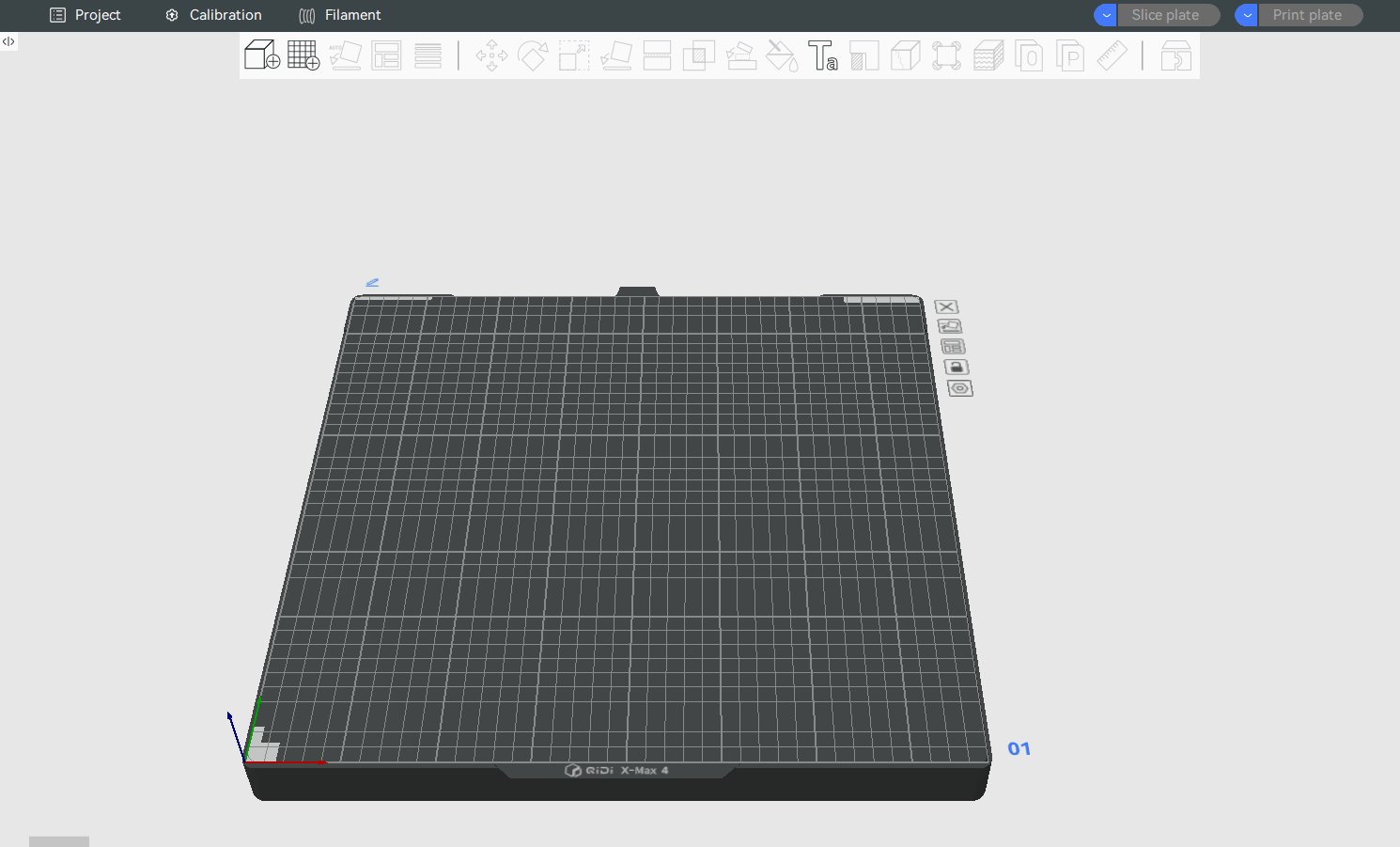Viewport: 1400px width, 847px height.
Task: Select the Mesh boolean overlapping squares tool
Action: click(698, 55)
